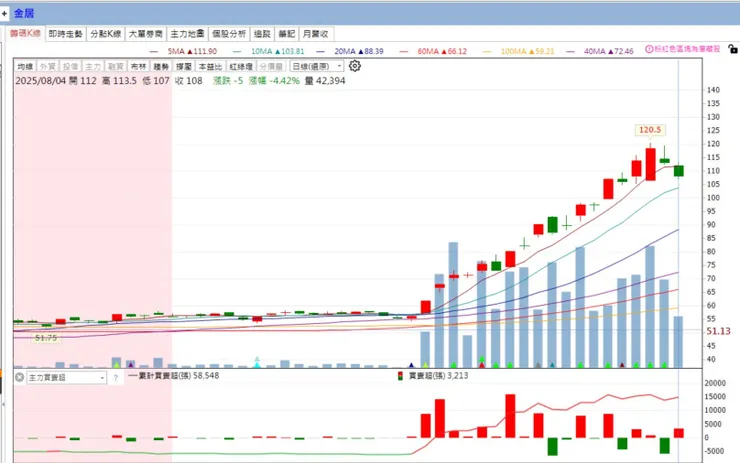Switch to the 月營收 tab

click(x=315, y=34)
